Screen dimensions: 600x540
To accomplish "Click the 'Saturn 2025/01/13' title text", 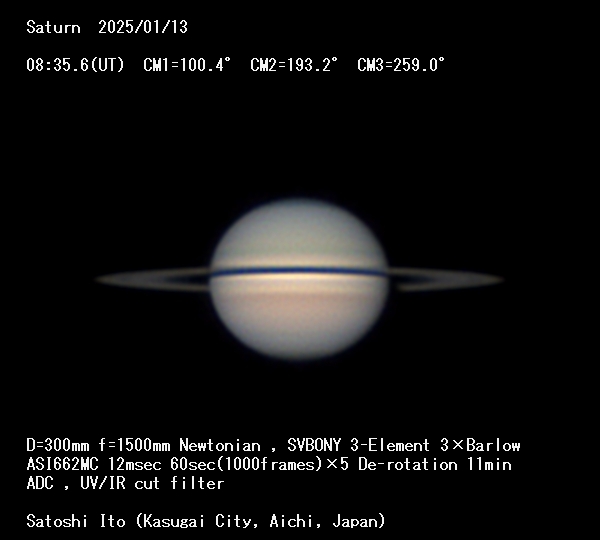I will point(107,27).
